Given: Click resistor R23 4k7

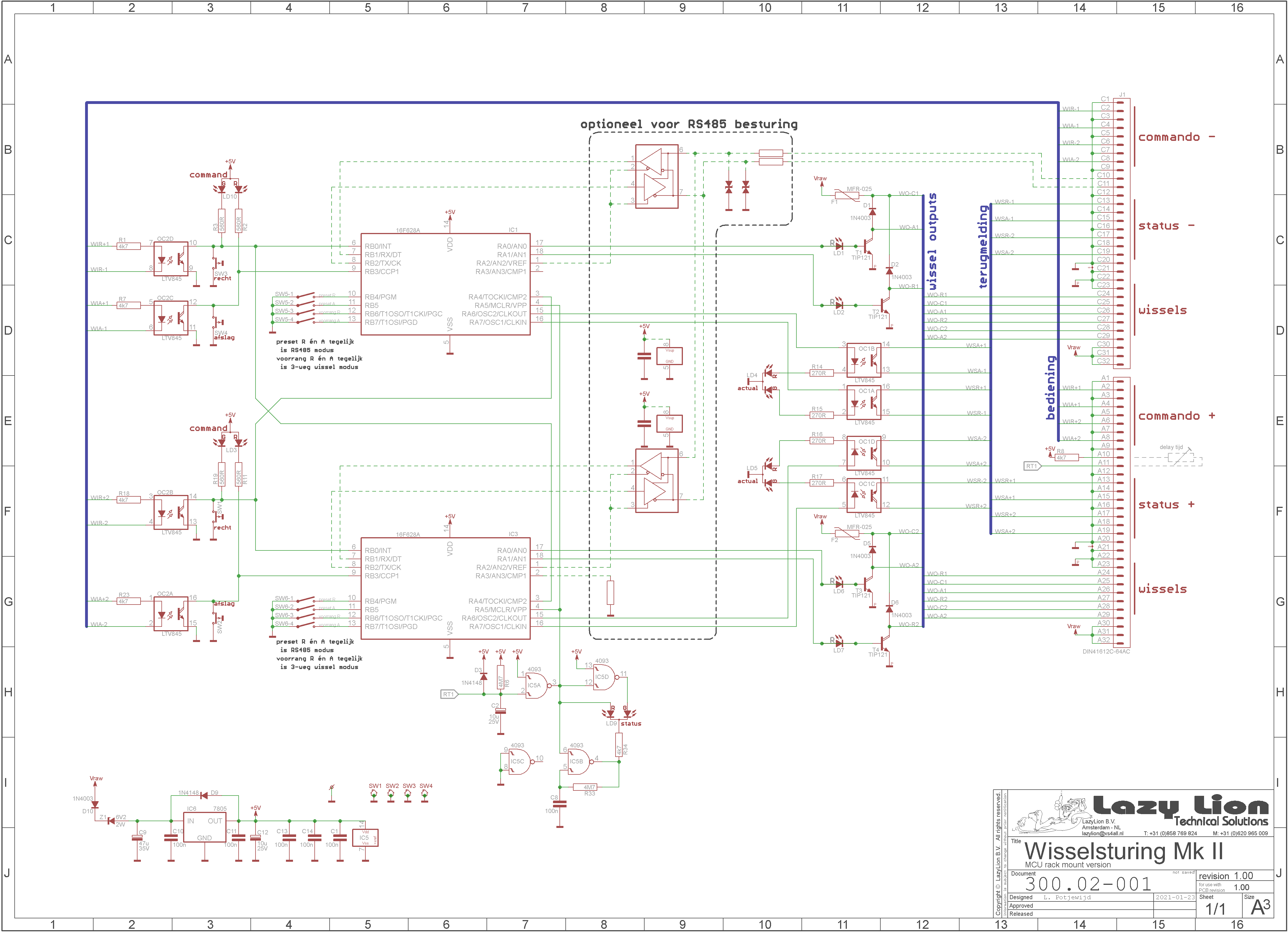Looking at the screenshot, I should pyautogui.click(x=129, y=601).
